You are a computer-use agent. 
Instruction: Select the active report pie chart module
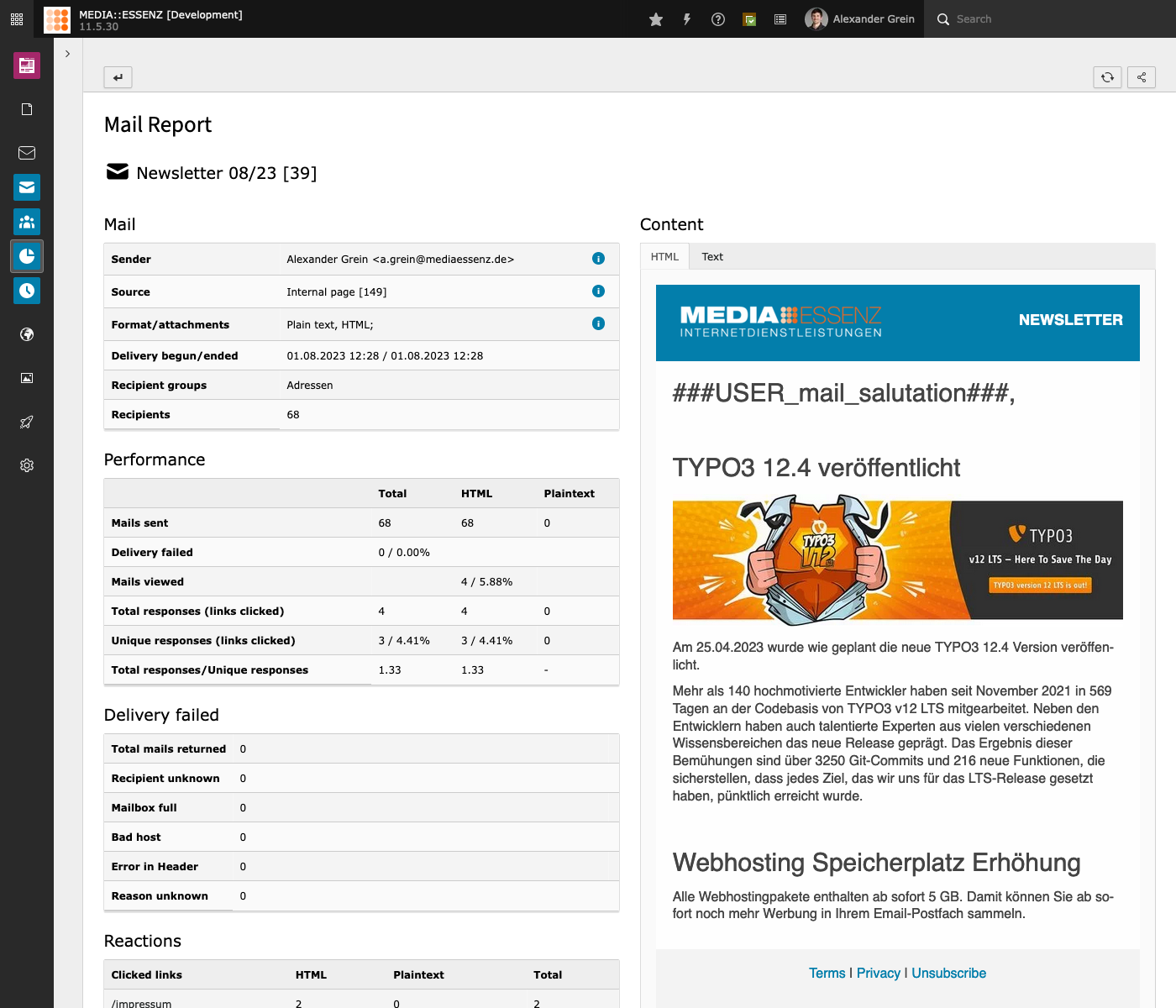pyautogui.click(x=27, y=256)
